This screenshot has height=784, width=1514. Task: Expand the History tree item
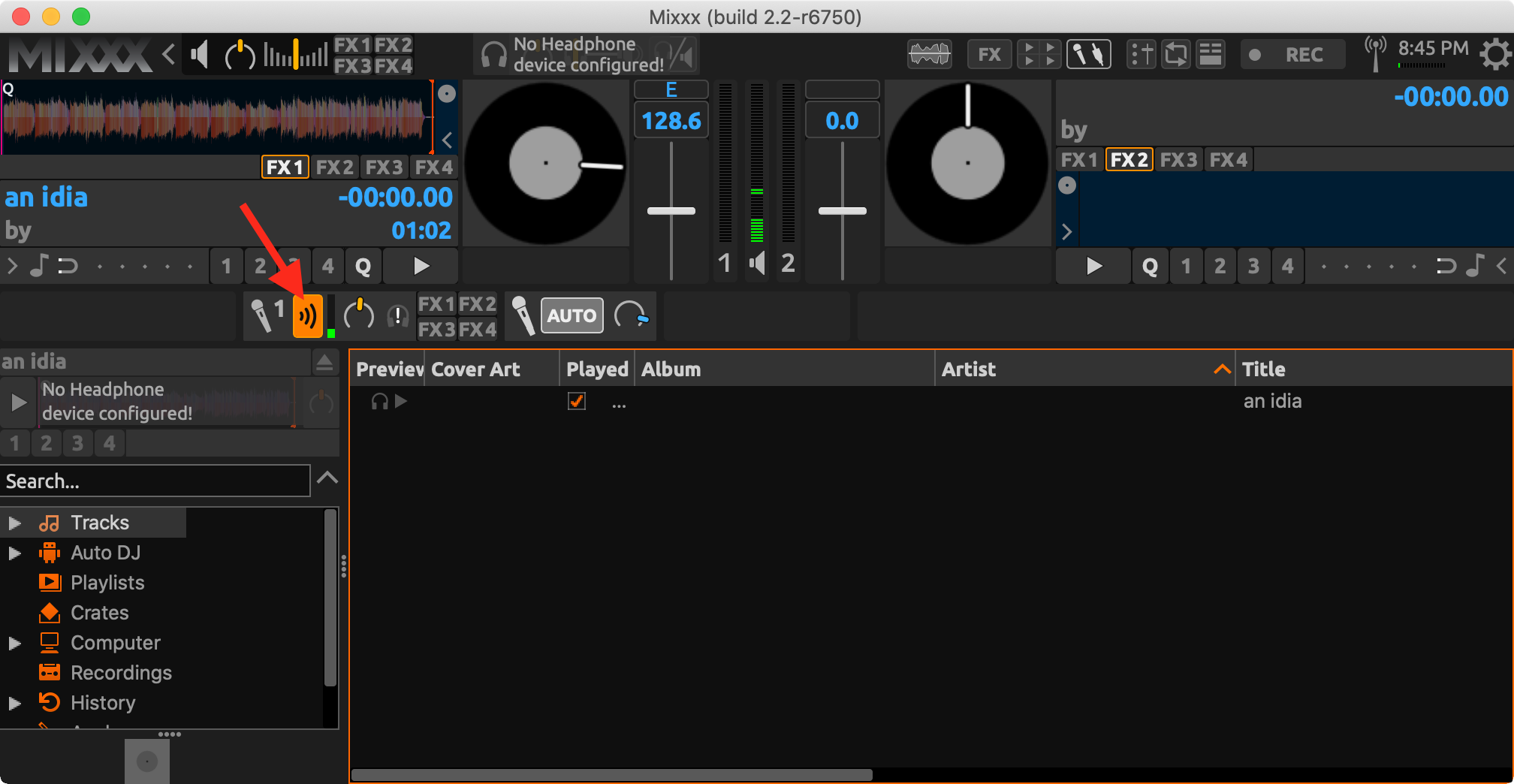coord(14,703)
